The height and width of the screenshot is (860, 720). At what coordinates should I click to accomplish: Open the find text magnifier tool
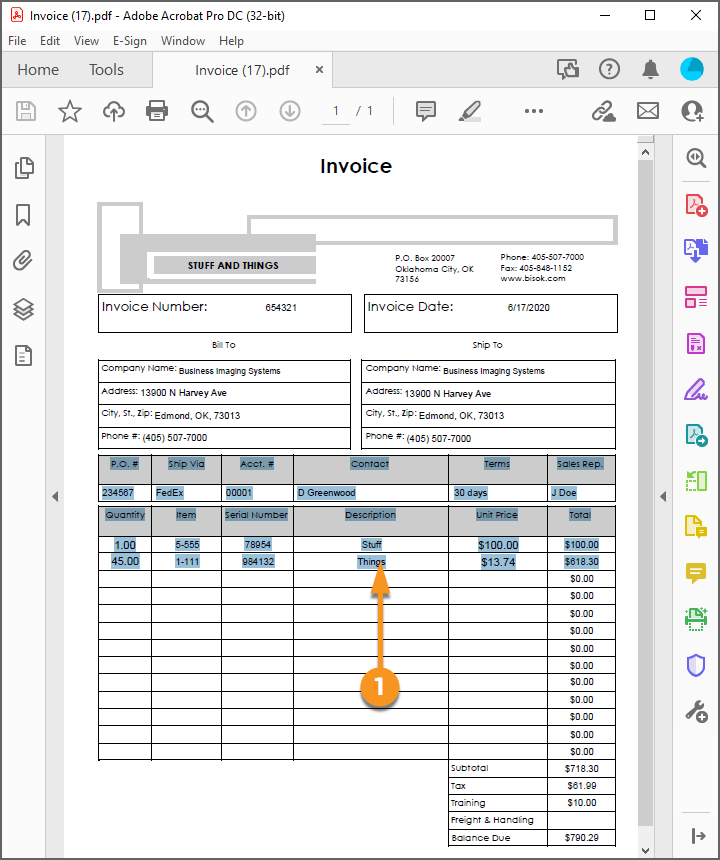click(x=202, y=111)
